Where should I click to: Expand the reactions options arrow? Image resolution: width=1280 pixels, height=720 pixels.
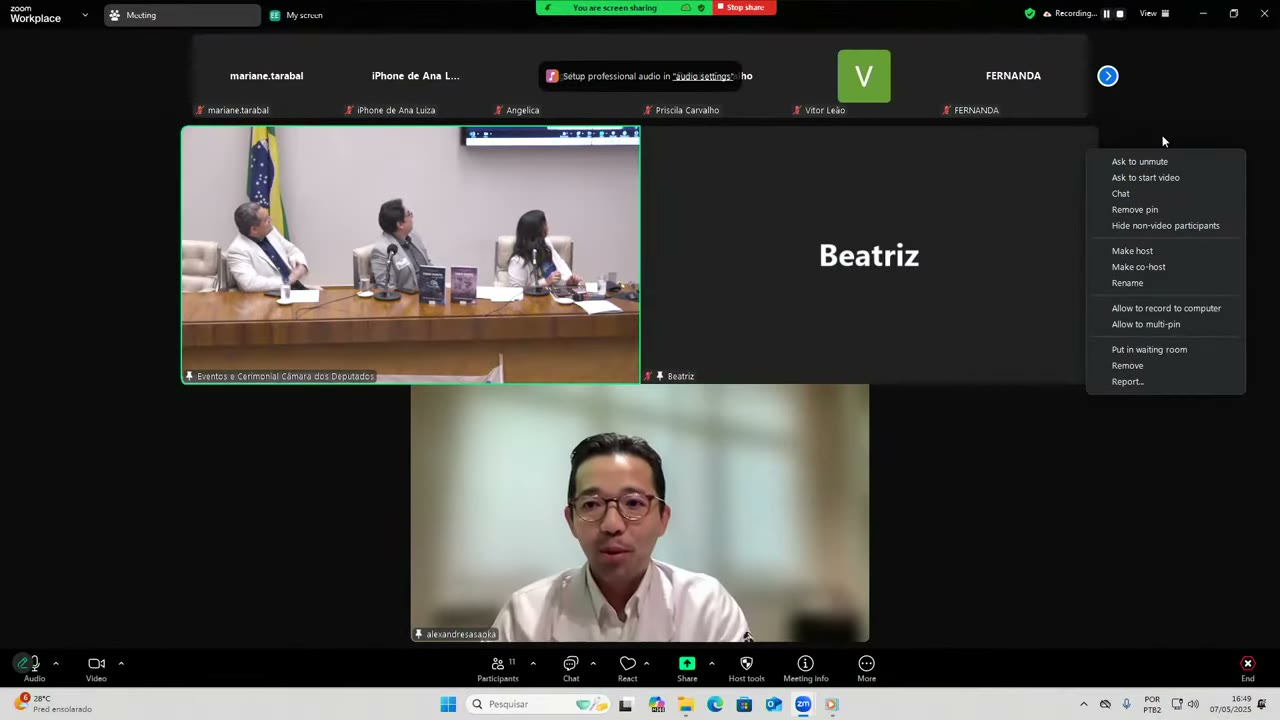(x=646, y=663)
